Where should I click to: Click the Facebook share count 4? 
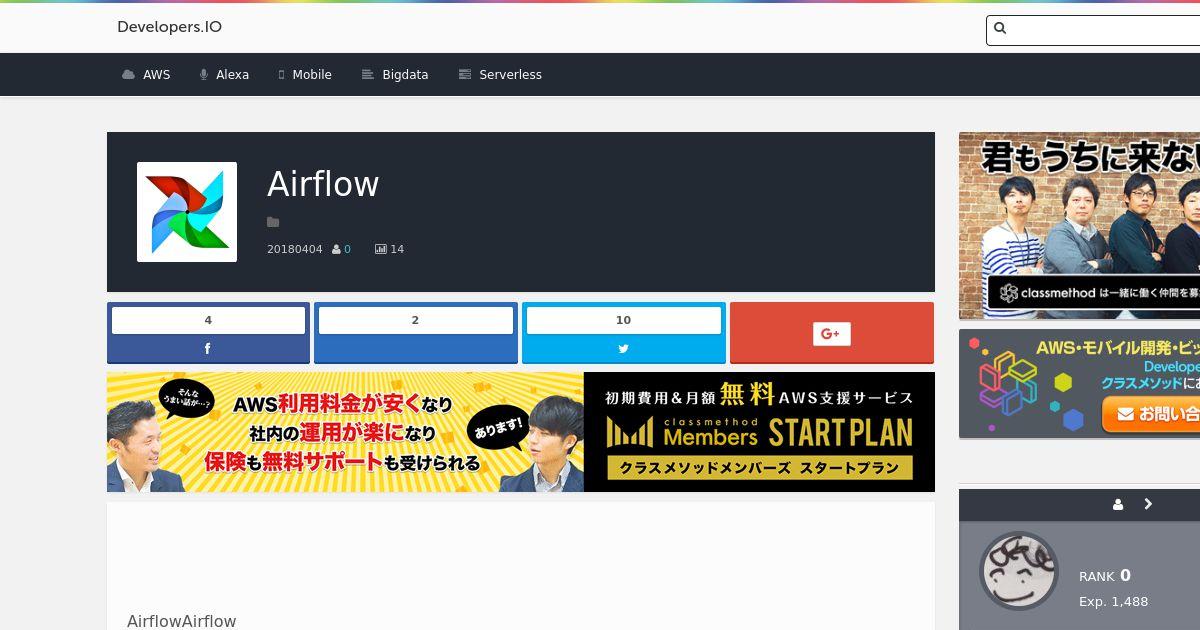(x=208, y=320)
